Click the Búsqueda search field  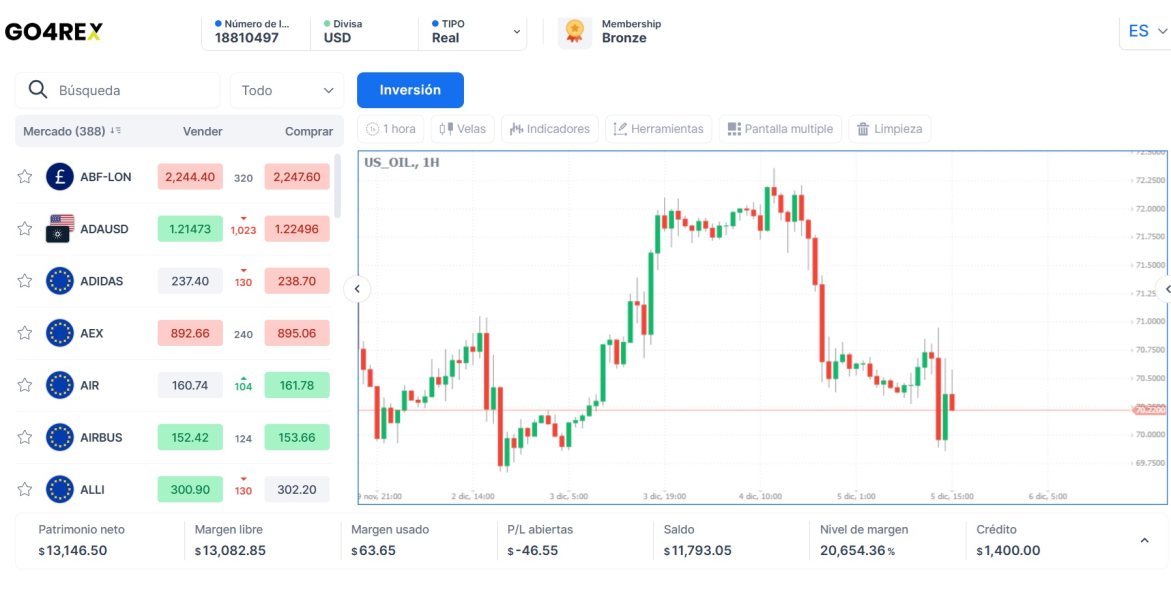pyautogui.click(x=130, y=90)
